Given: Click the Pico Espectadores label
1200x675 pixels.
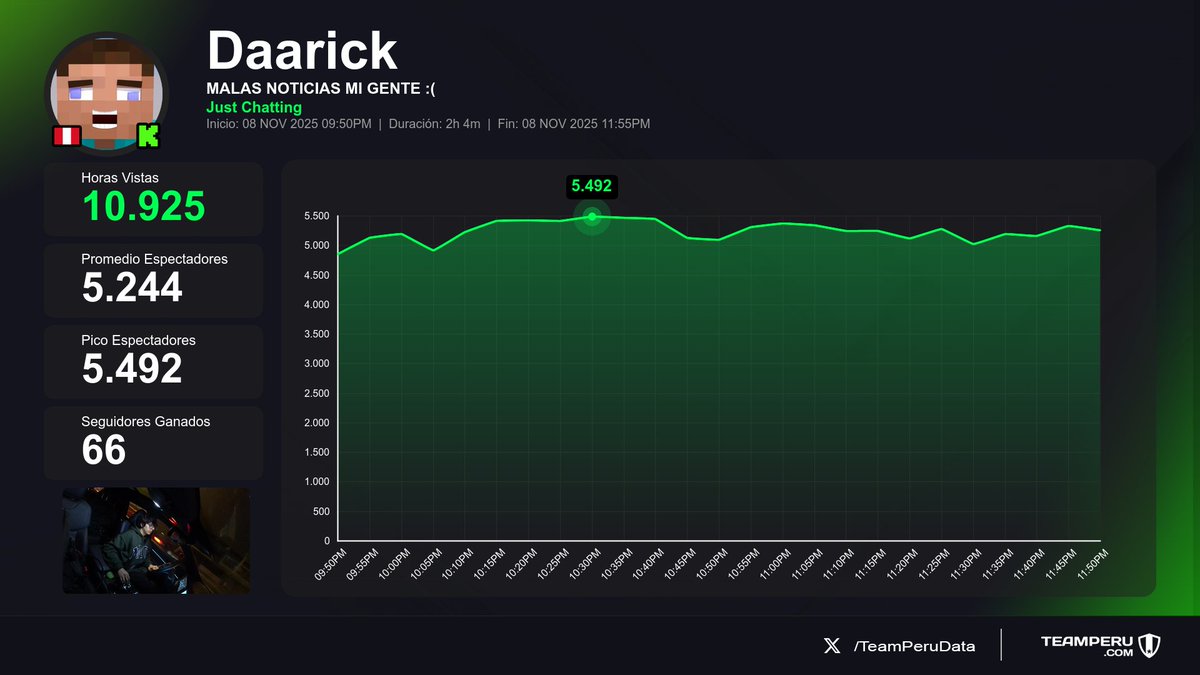Looking at the screenshot, I should point(139,340).
